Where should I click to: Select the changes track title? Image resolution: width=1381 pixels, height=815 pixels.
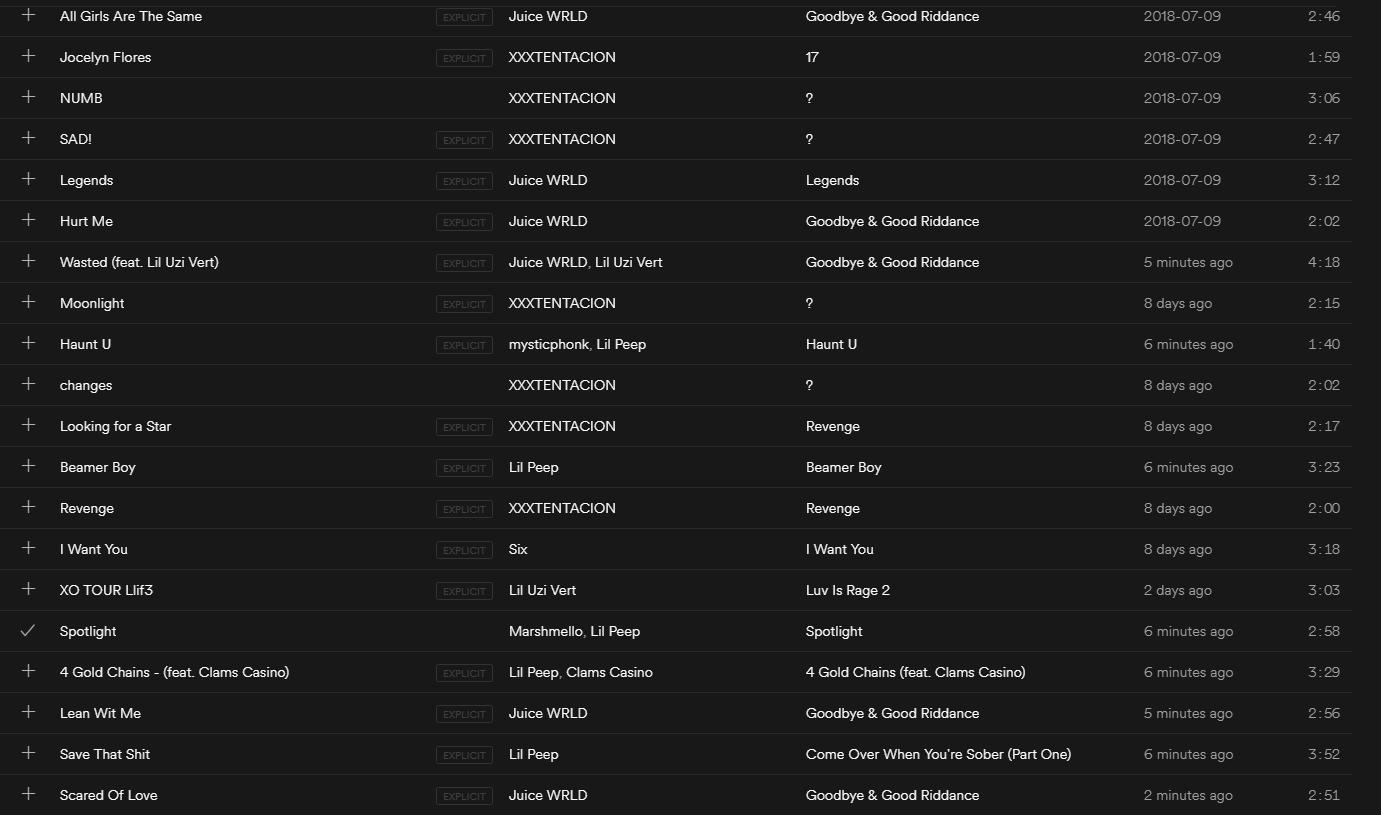tap(86, 385)
